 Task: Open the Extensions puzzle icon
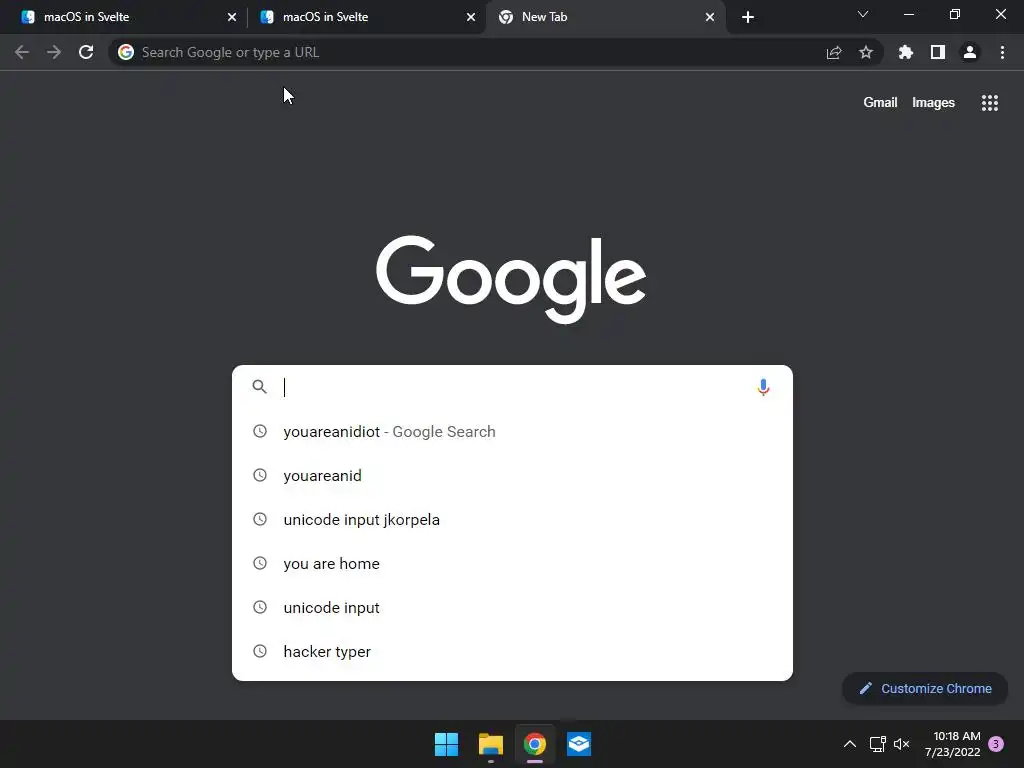pyautogui.click(x=906, y=52)
